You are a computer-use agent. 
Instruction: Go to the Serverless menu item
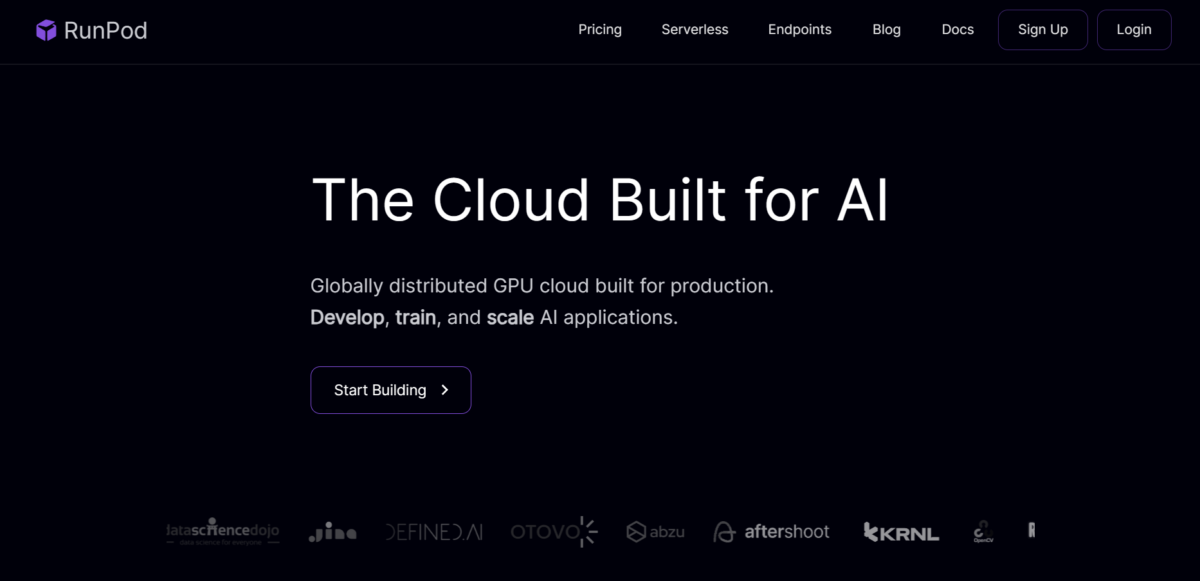(x=695, y=30)
